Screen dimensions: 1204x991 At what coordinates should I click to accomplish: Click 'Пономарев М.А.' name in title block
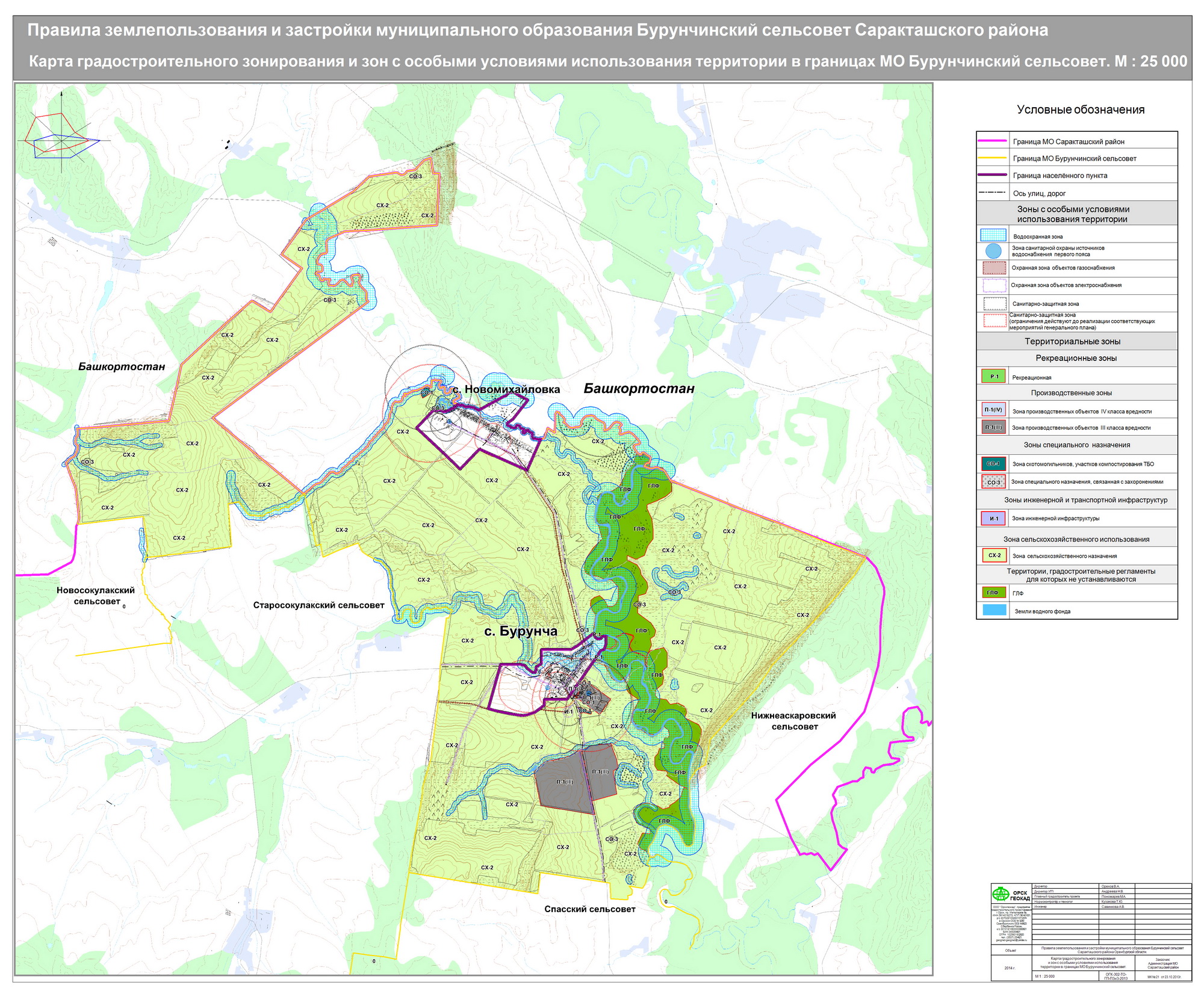point(1114,897)
